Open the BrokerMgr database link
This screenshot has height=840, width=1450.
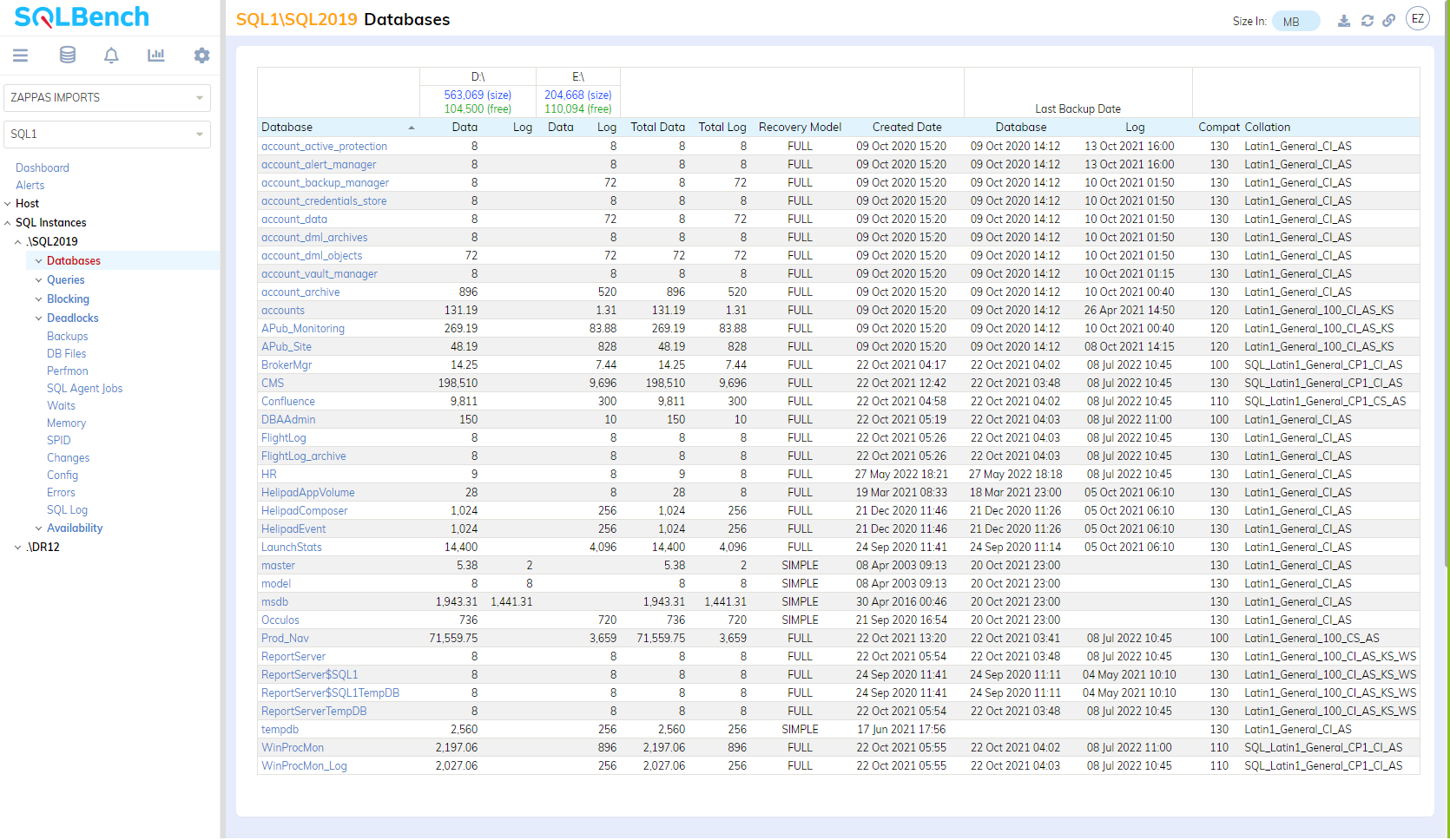point(287,364)
